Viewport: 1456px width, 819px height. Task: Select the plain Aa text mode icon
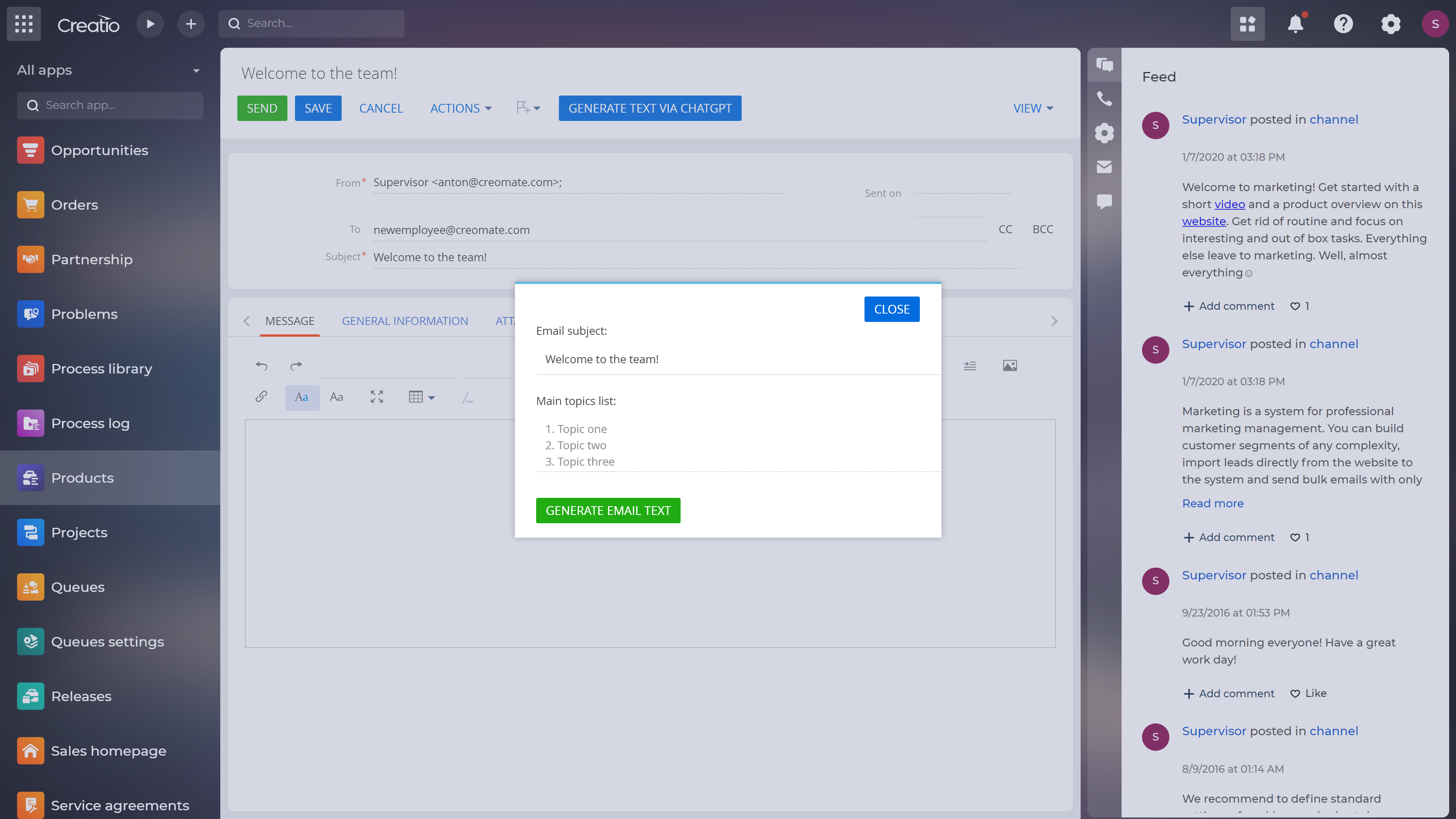point(336,397)
